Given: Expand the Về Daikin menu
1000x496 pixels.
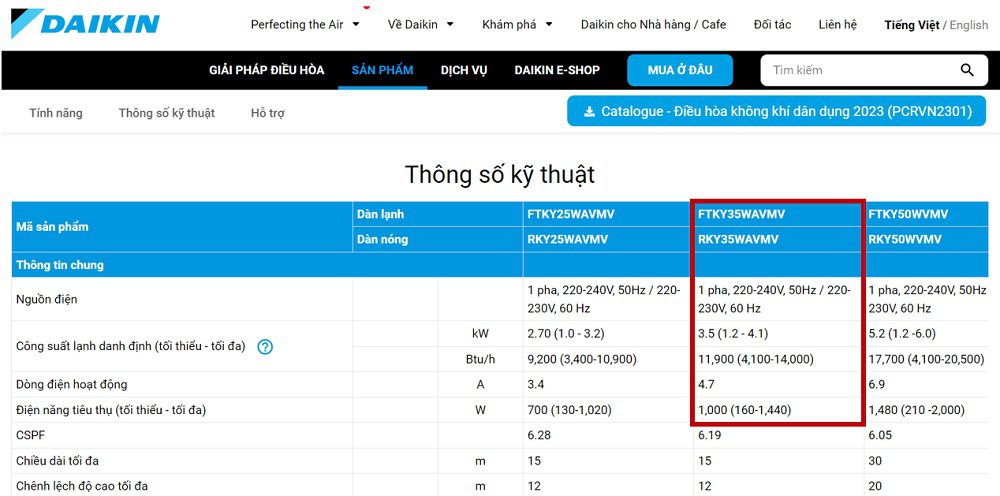Looking at the screenshot, I should point(420,25).
